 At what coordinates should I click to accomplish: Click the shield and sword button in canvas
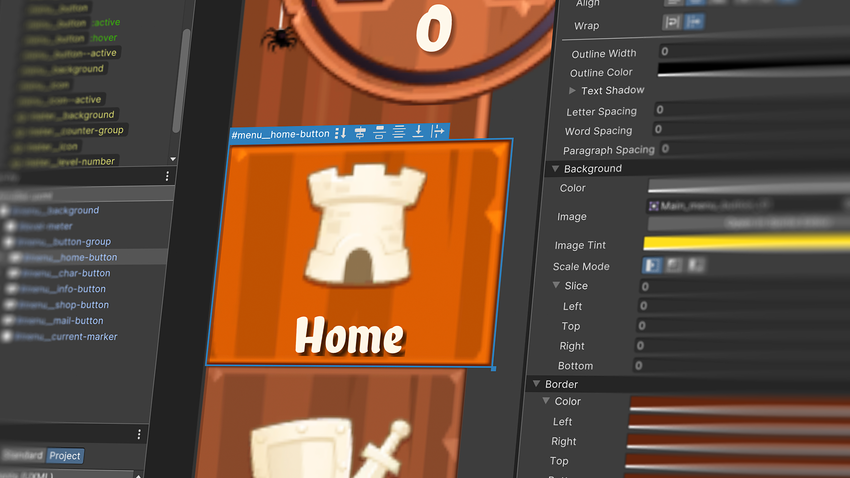pos(329,425)
